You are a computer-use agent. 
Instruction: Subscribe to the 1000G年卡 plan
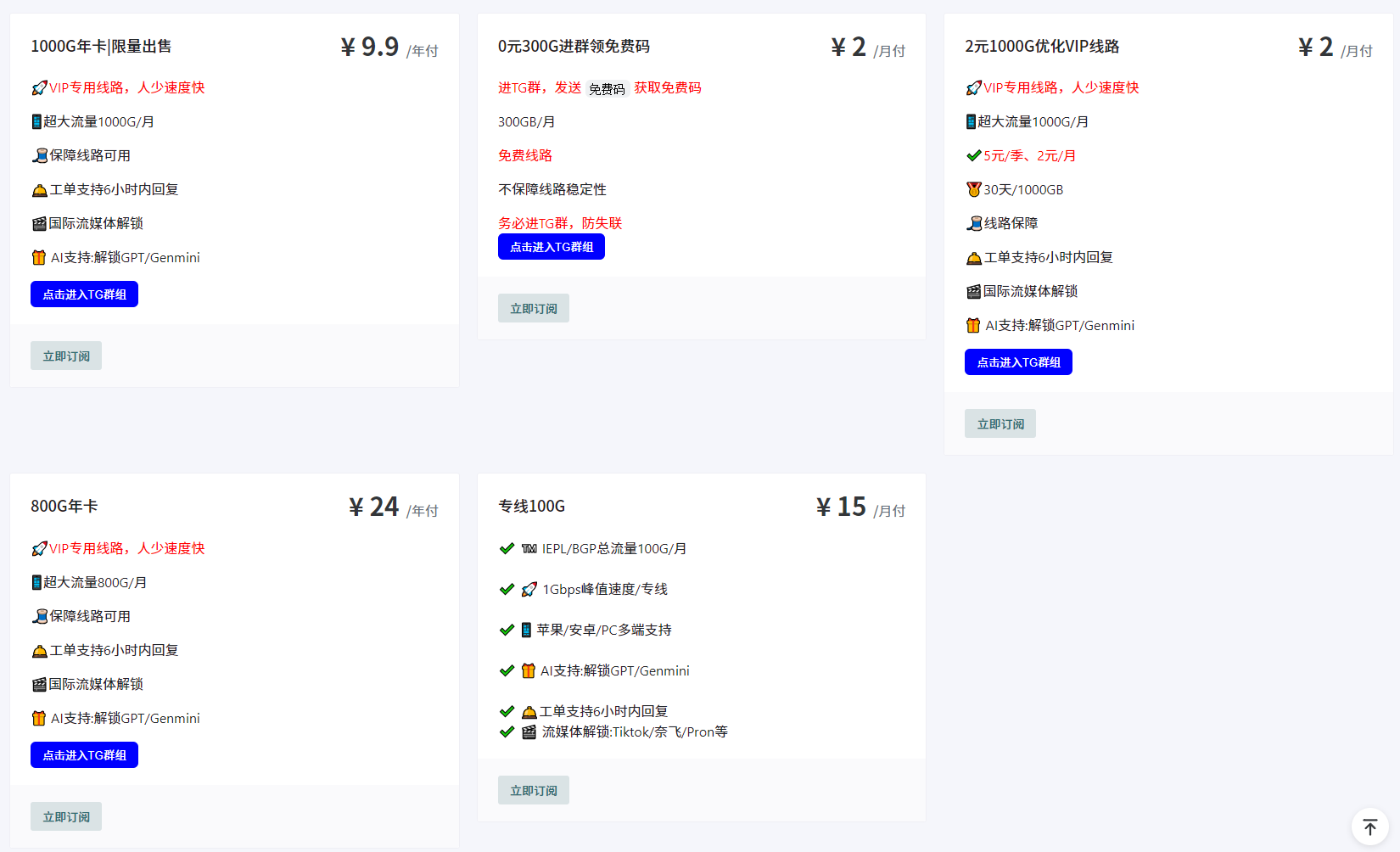(66, 356)
